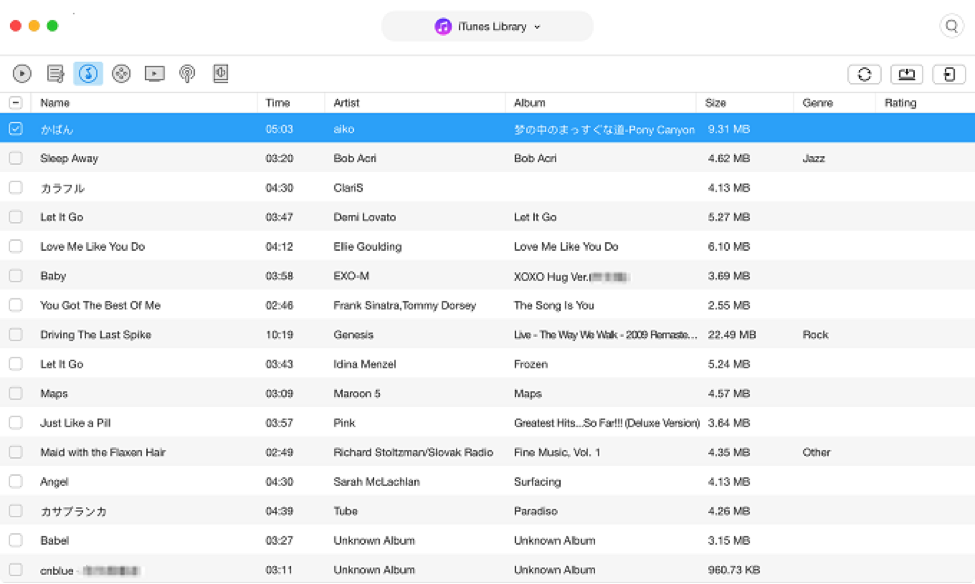Check You Got The Best Of Me checkbox
Image resolution: width=975 pixels, height=584 pixels.
pyautogui.click(x=16, y=305)
